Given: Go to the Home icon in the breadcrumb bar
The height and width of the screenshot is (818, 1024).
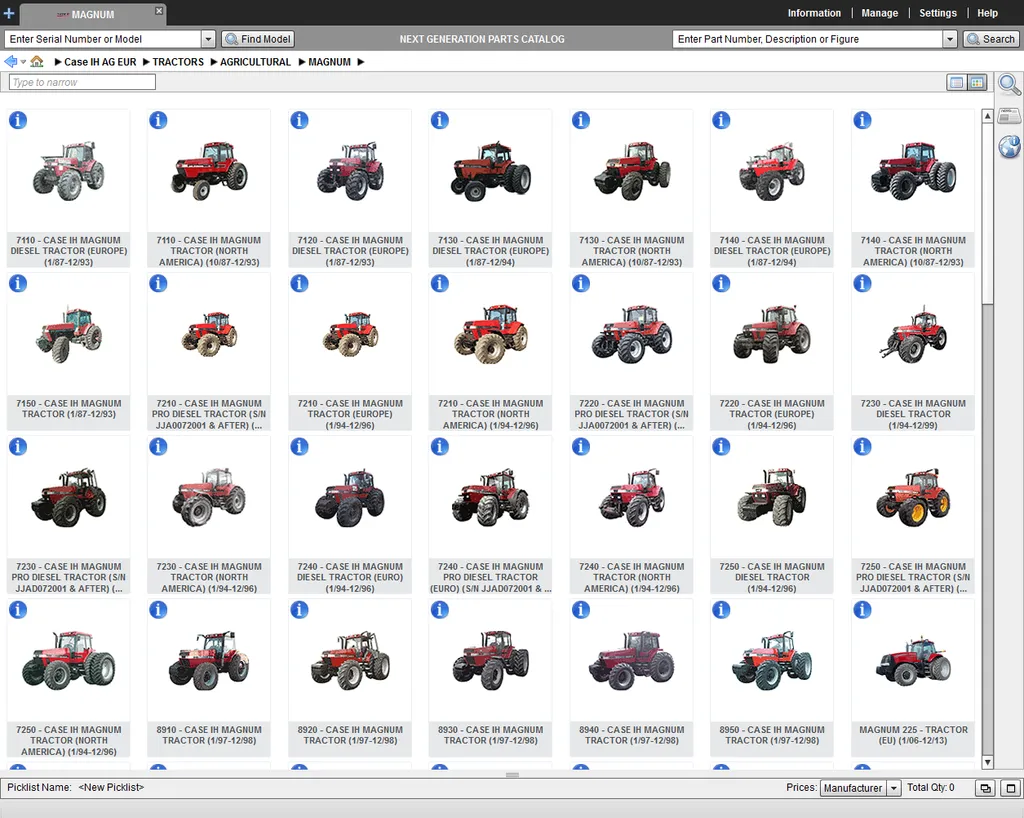Looking at the screenshot, I should coord(37,61).
